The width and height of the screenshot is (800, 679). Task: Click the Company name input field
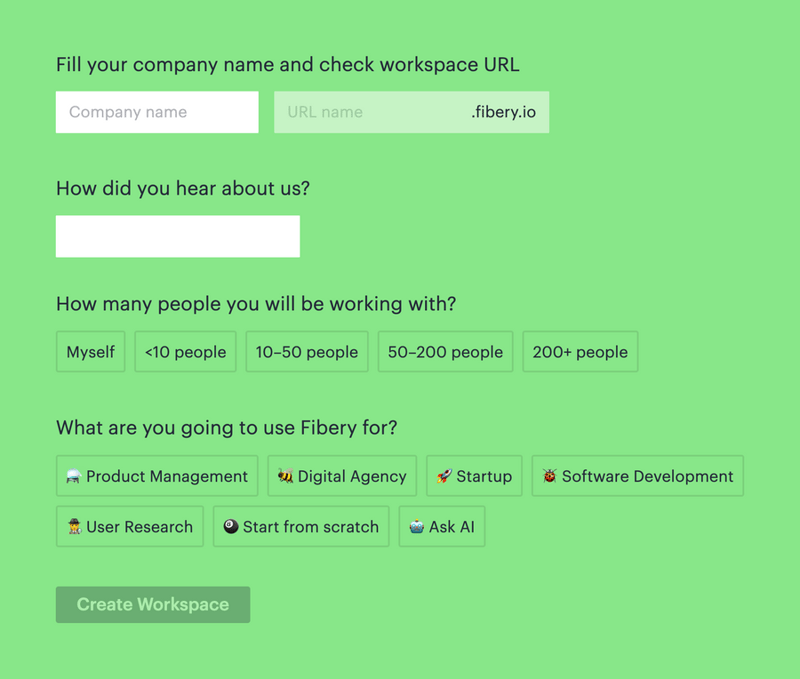(156, 112)
